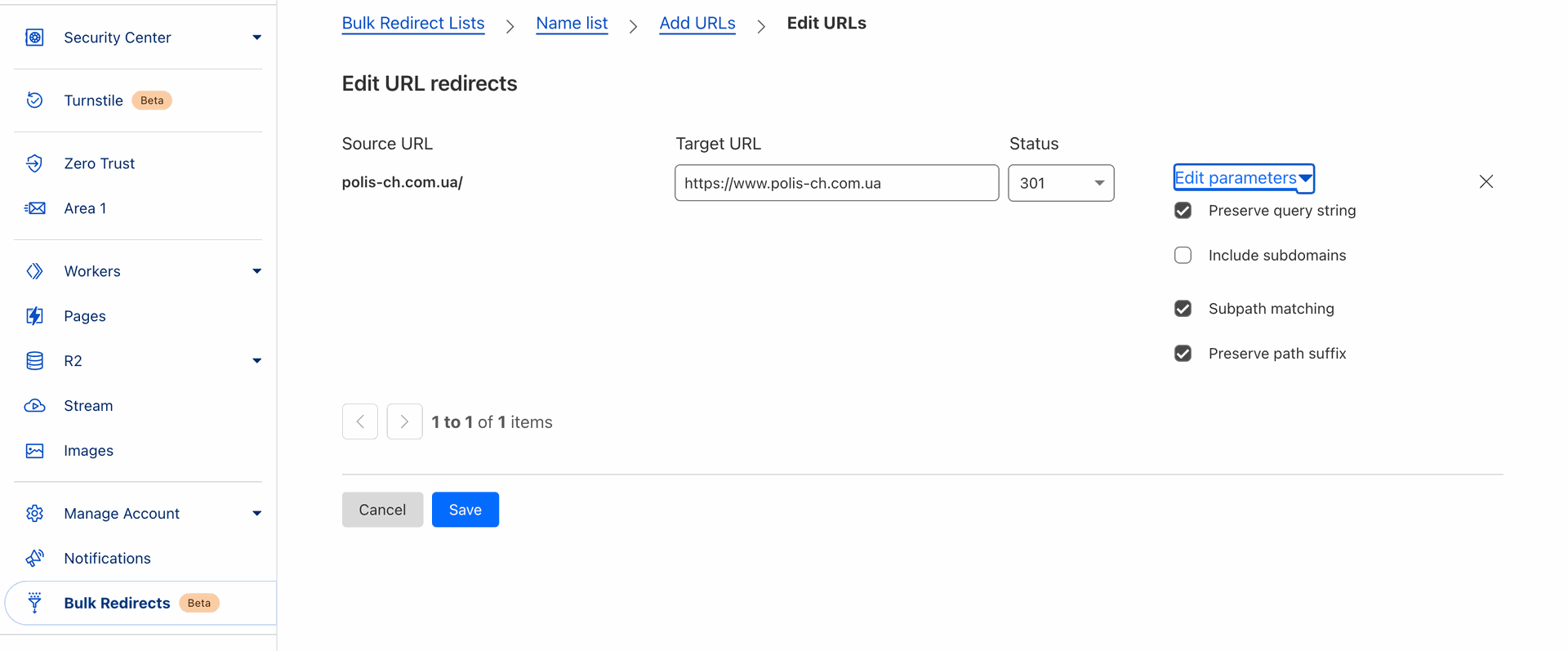Select the Area 1 envelope icon
The image size is (1568, 651).
[x=34, y=208]
